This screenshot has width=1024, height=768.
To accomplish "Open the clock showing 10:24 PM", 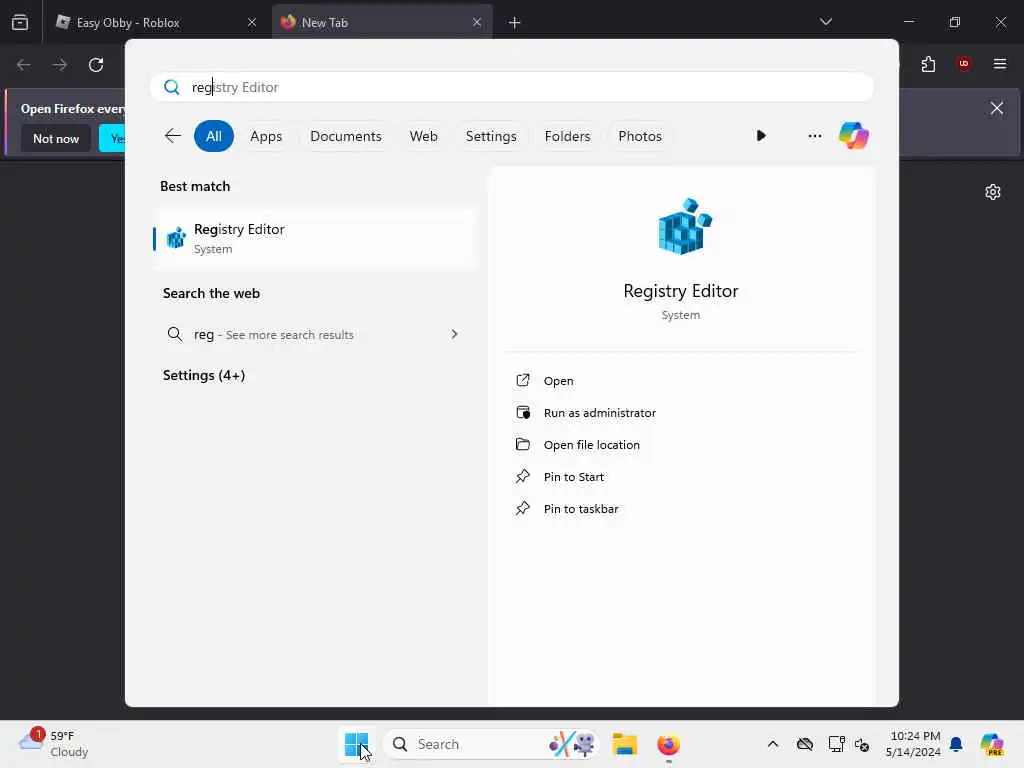I will (x=914, y=744).
